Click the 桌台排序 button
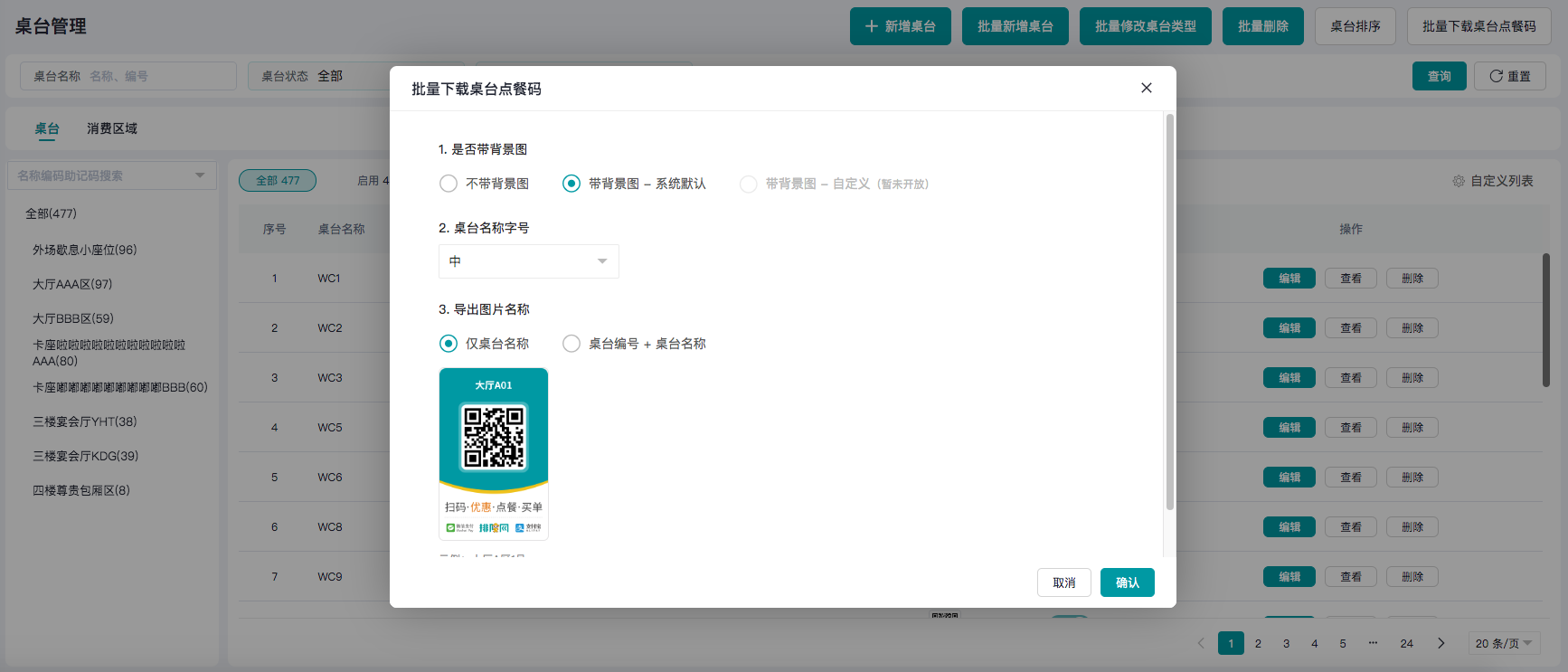The image size is (1568, 672). pyautogui.click(x=1355, y=26)
